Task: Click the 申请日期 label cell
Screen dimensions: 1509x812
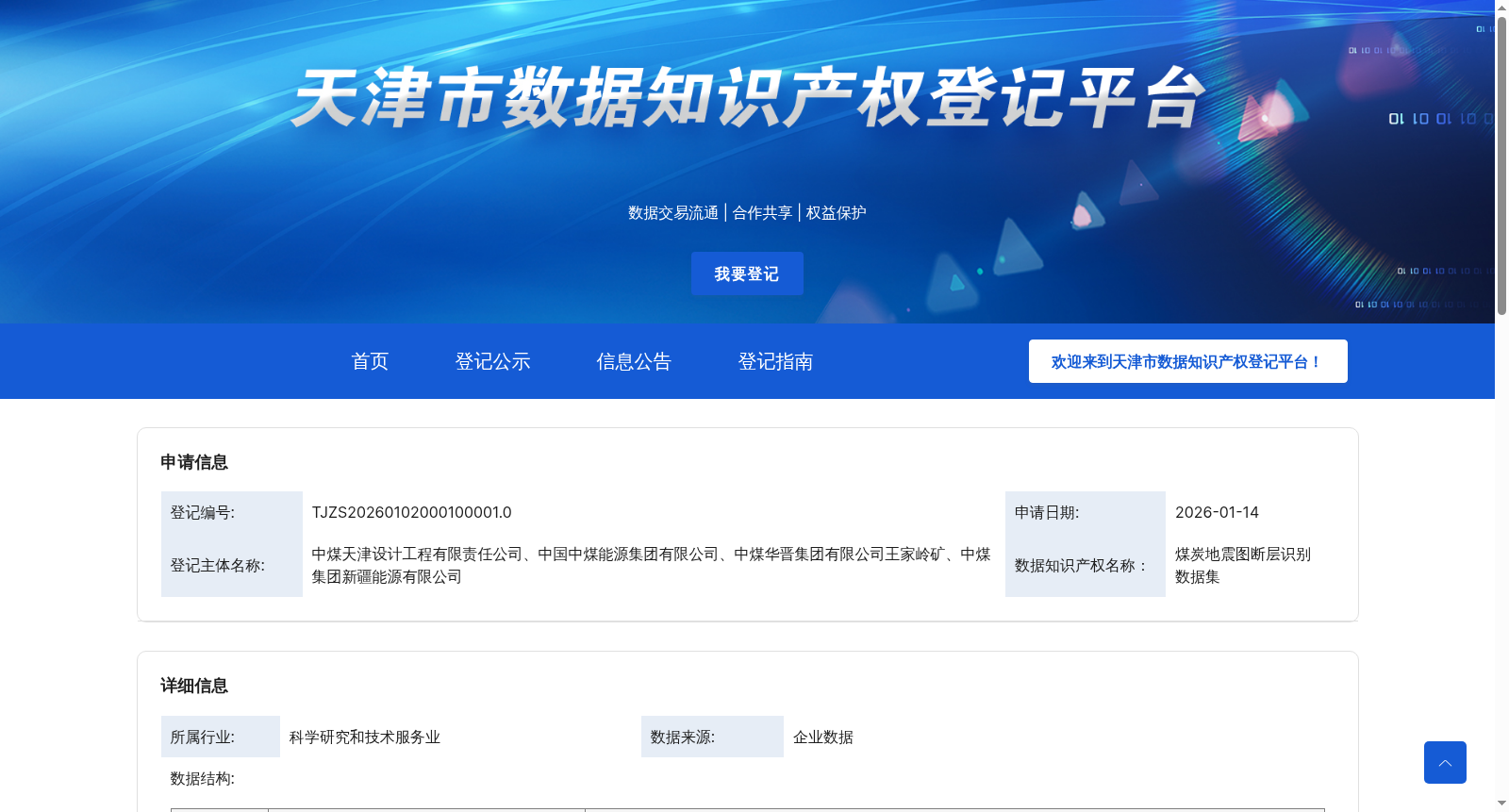Action: click(x=1086, y=512)
